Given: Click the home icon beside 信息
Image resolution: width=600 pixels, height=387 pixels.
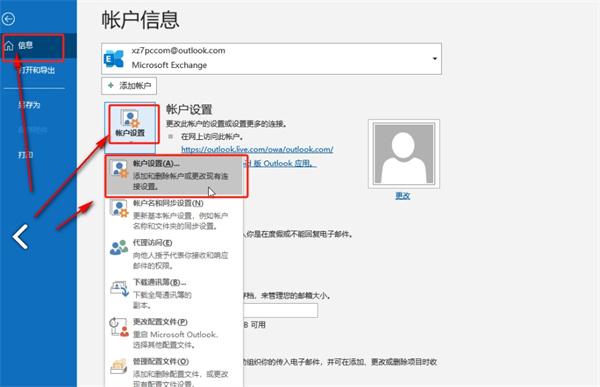Looking at the screenshot, I should [x=9, y=46].
